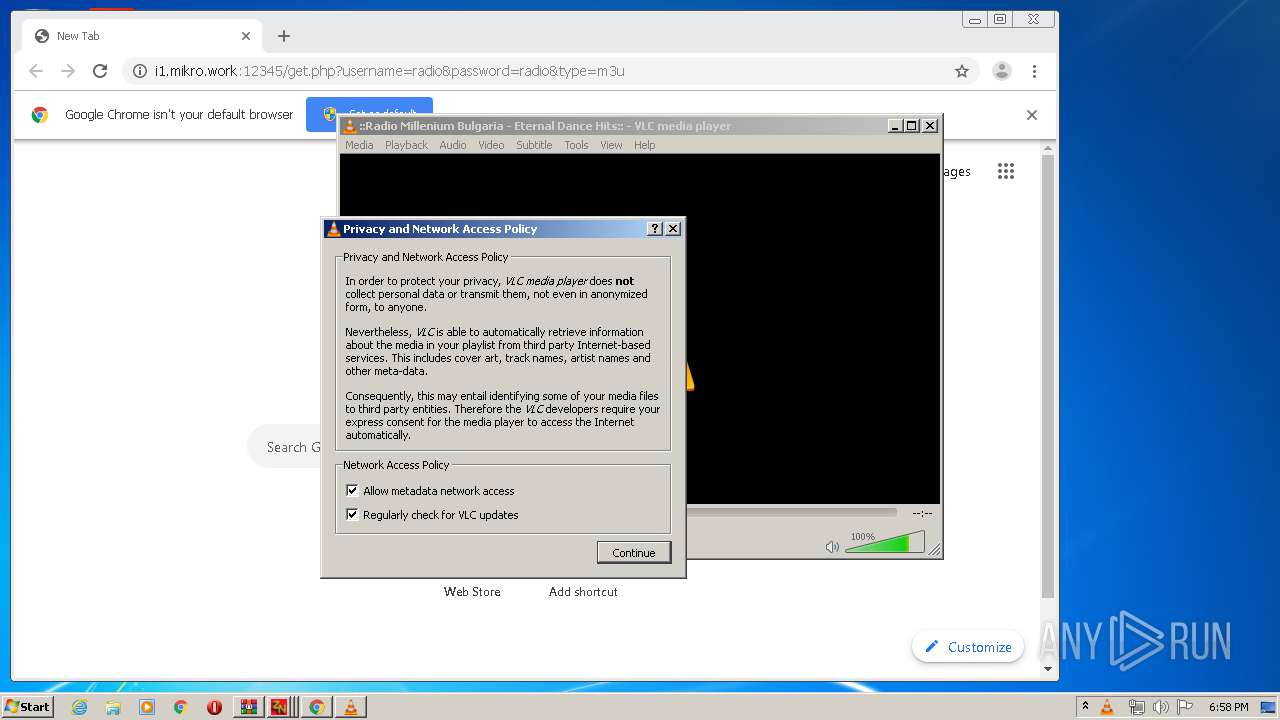Click the Google search box

(285, 447)
